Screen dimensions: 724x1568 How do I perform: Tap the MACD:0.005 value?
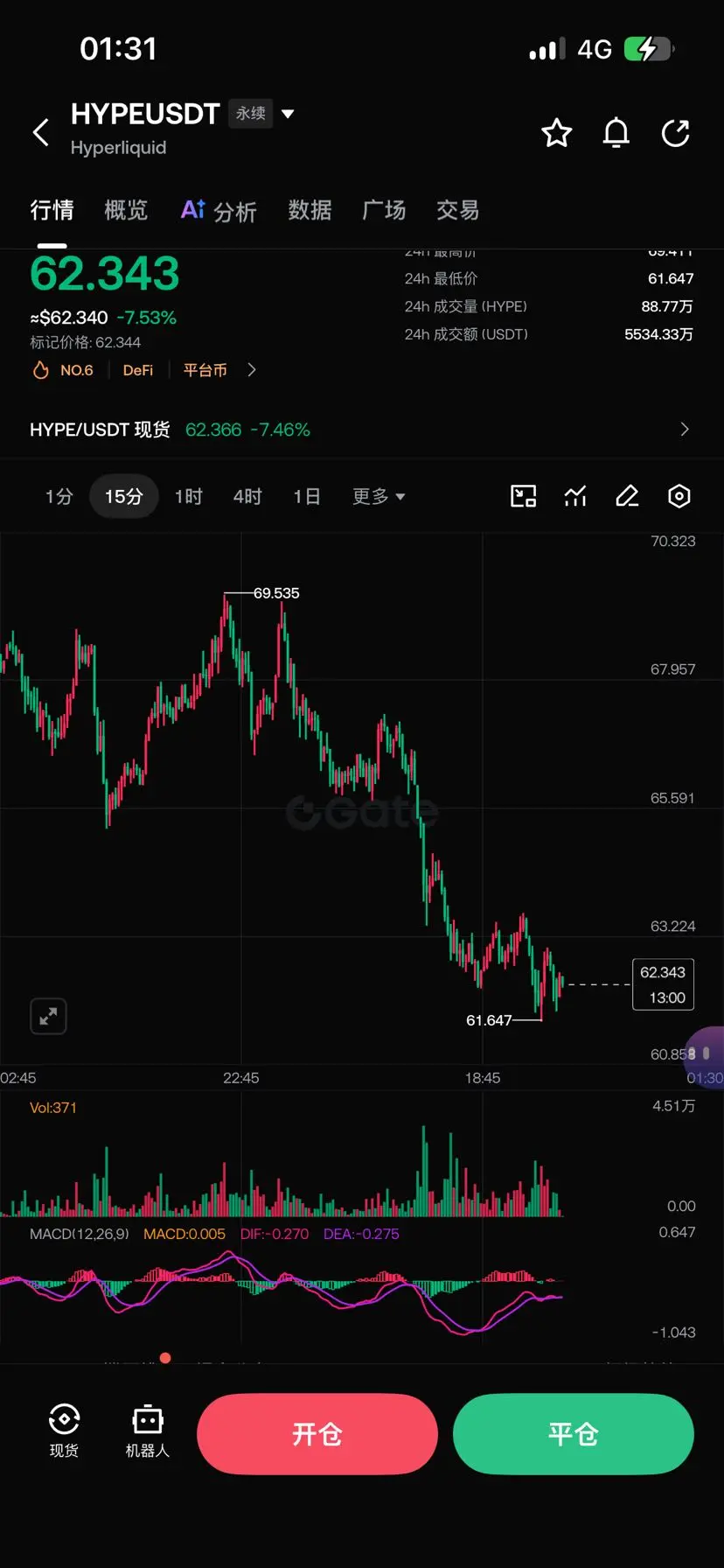[184, 1234]
